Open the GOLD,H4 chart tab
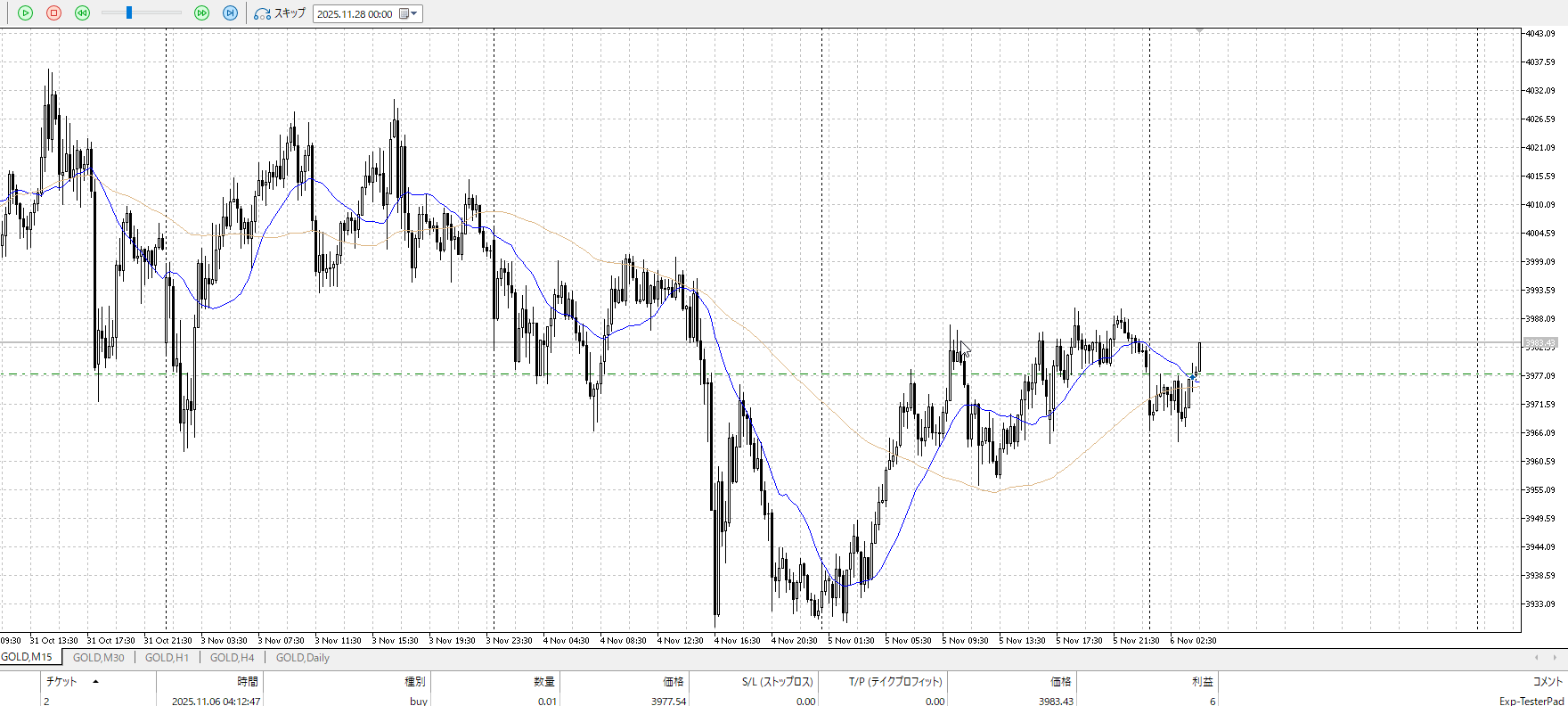The width and height of the screenshot is (1568, 706). click(x=232, y=658)
